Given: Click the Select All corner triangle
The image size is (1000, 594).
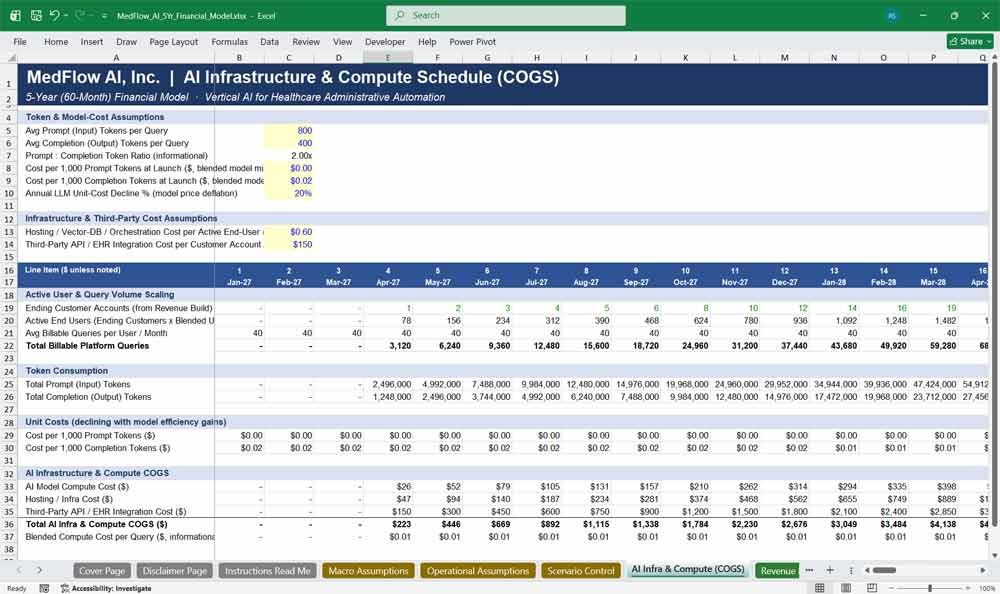Looking at the screenshot, I should [x=9, y=57].
